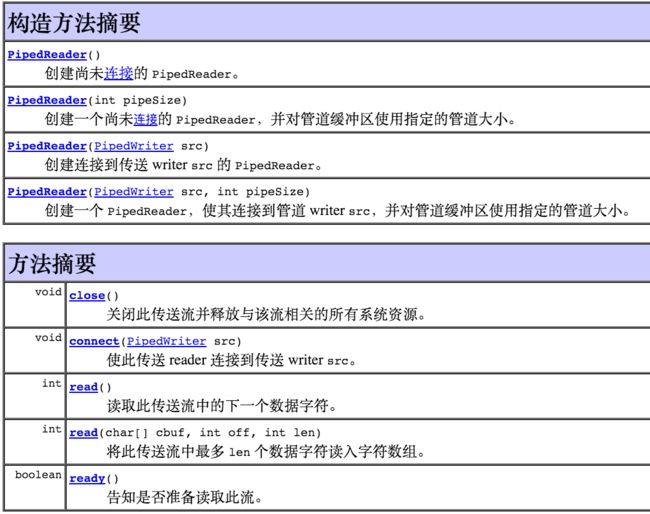Image resolution: width=650 pixels, height=514 pixels.
Task: Open PipedReader(int pipeSize) constructor link
Action: click(x=47, y=100)
